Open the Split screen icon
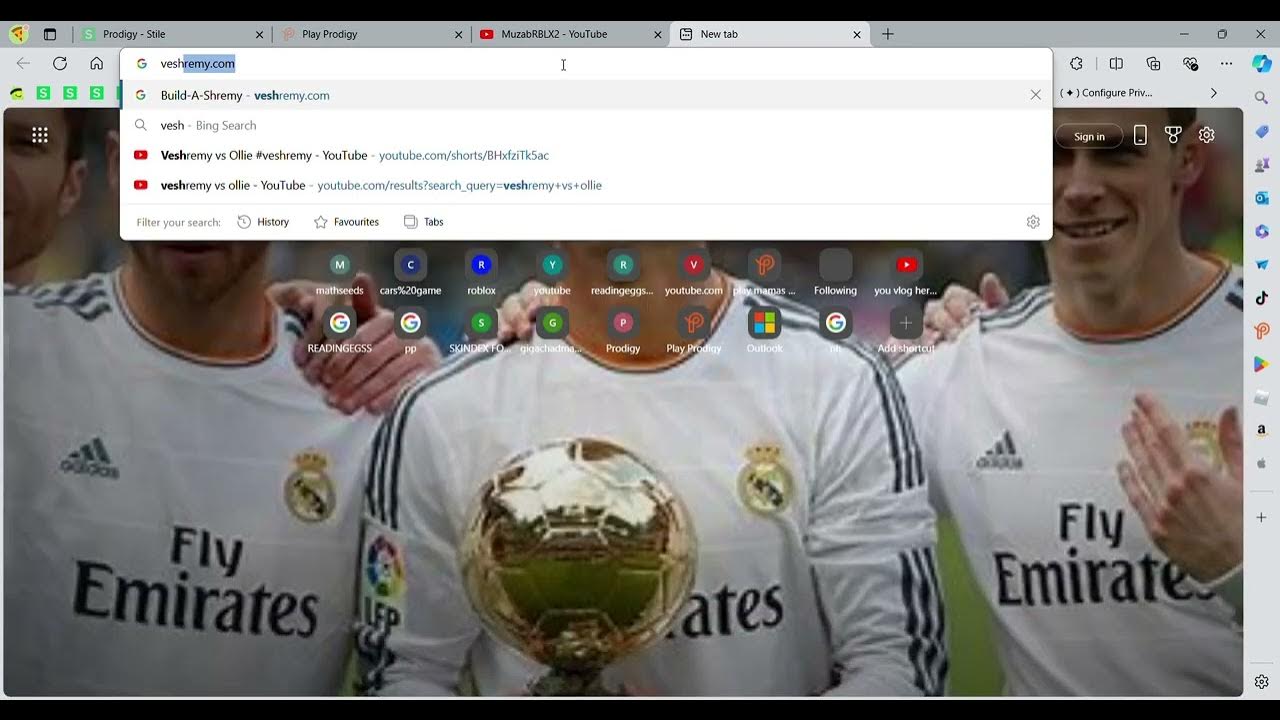1280x720 pixels. [x=1116, y=63]
